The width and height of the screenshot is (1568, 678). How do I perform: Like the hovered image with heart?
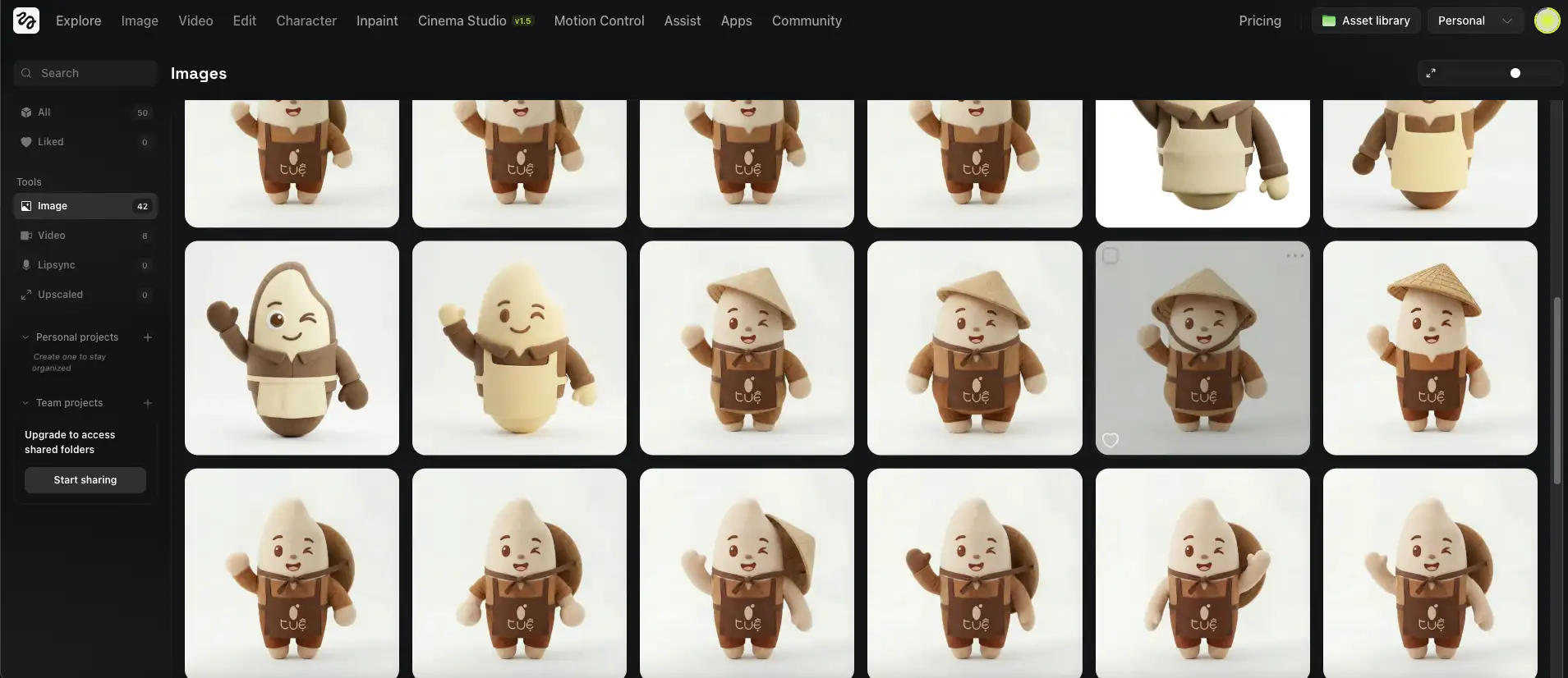[1110, 440]
